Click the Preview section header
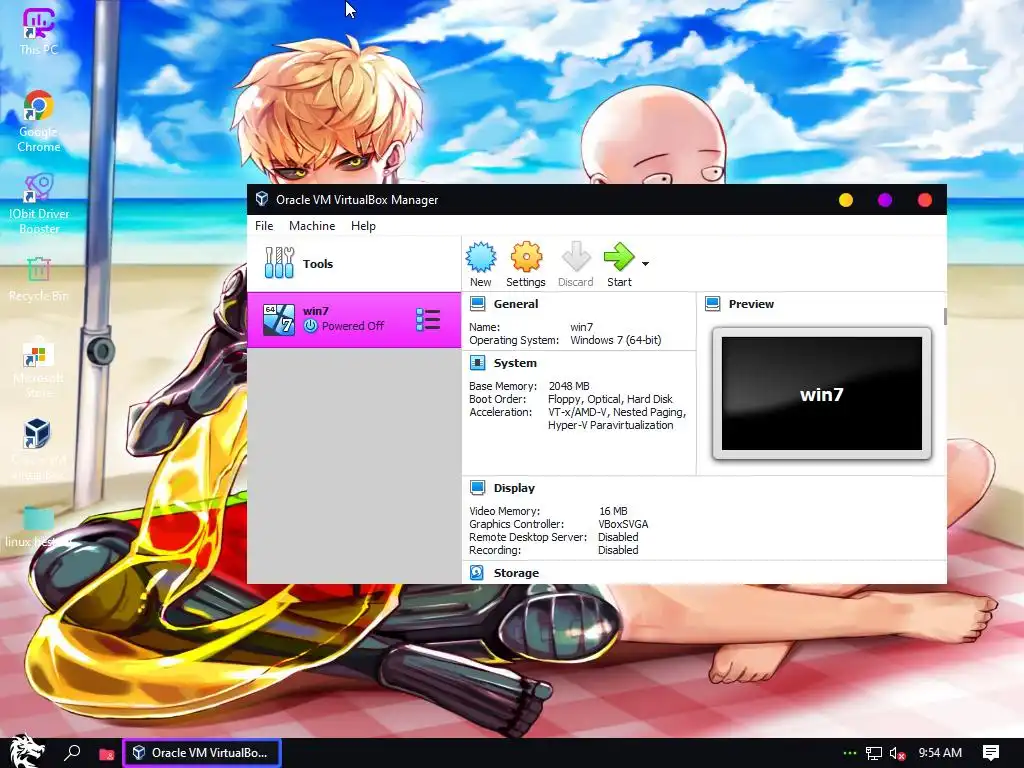This screenshot has width=1024, height=768. coord(751,304)
